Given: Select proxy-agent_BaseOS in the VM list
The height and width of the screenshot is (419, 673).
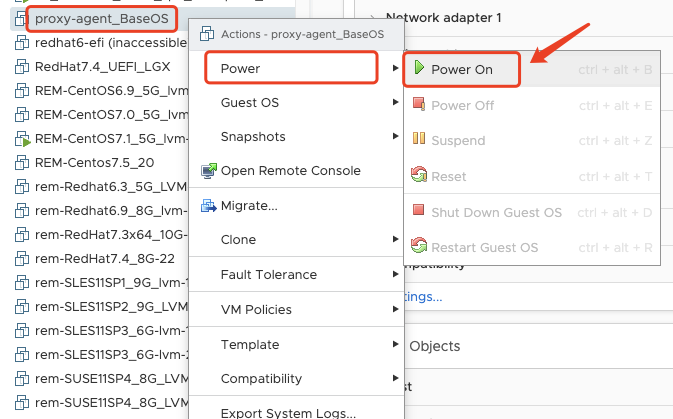Looking at the screenshot, I should (x=102, y=17).
